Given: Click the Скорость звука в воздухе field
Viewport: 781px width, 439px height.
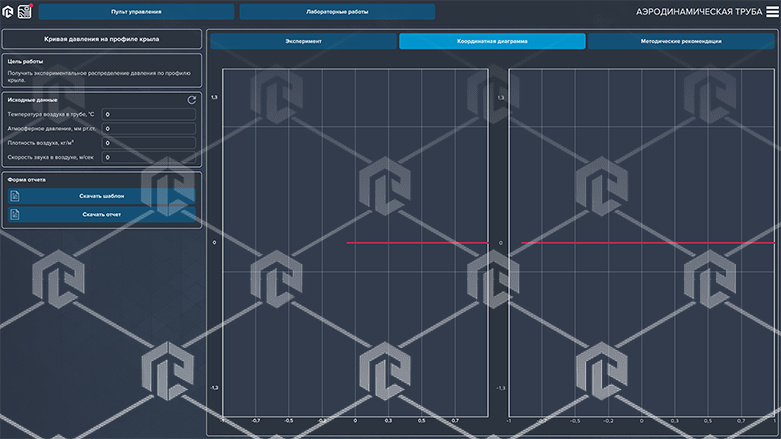Looking at the screenshot, I should pos(148,157).
